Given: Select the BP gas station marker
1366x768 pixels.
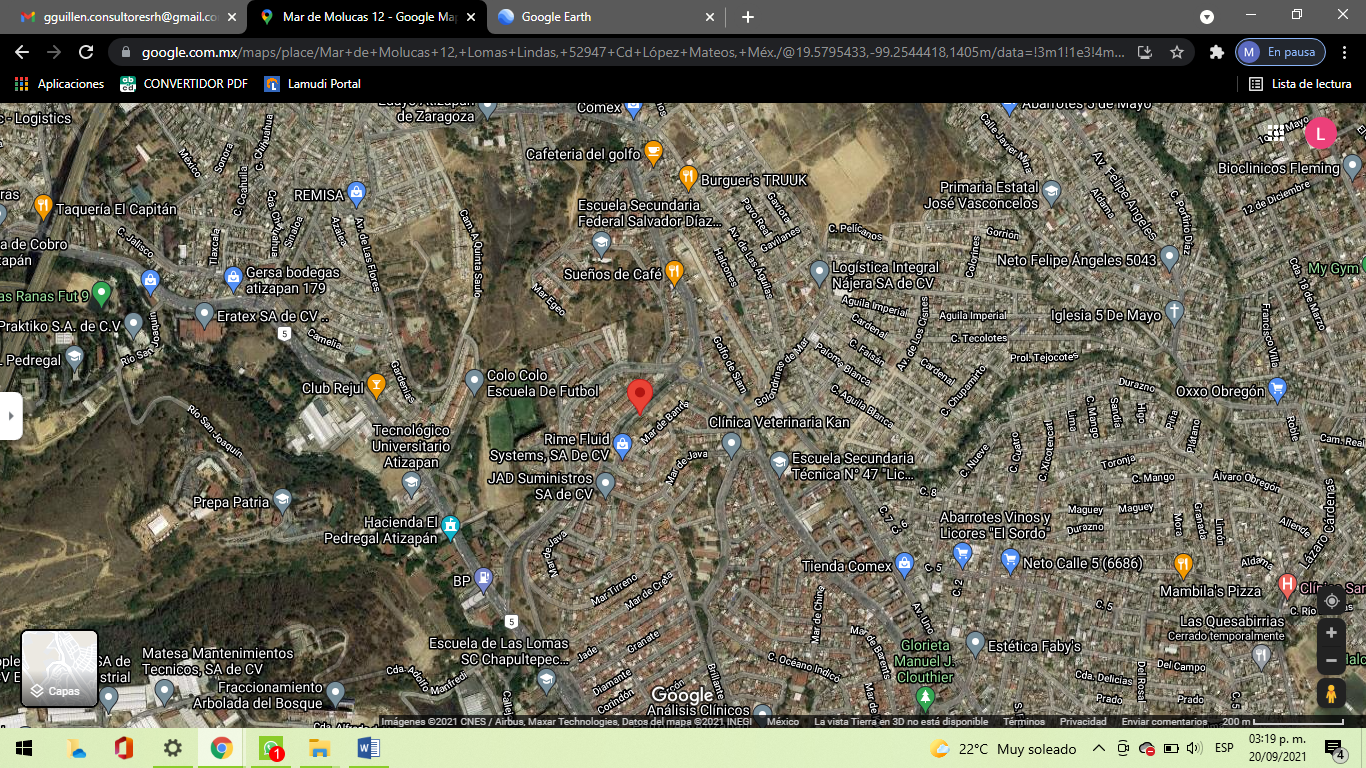Looking at the screenshot, I should pos(484,579).
